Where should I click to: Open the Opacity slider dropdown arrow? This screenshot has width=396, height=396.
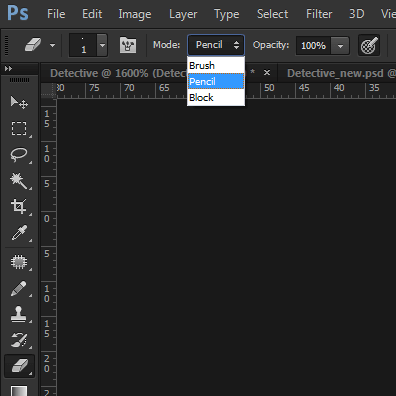tap(340, 46)
